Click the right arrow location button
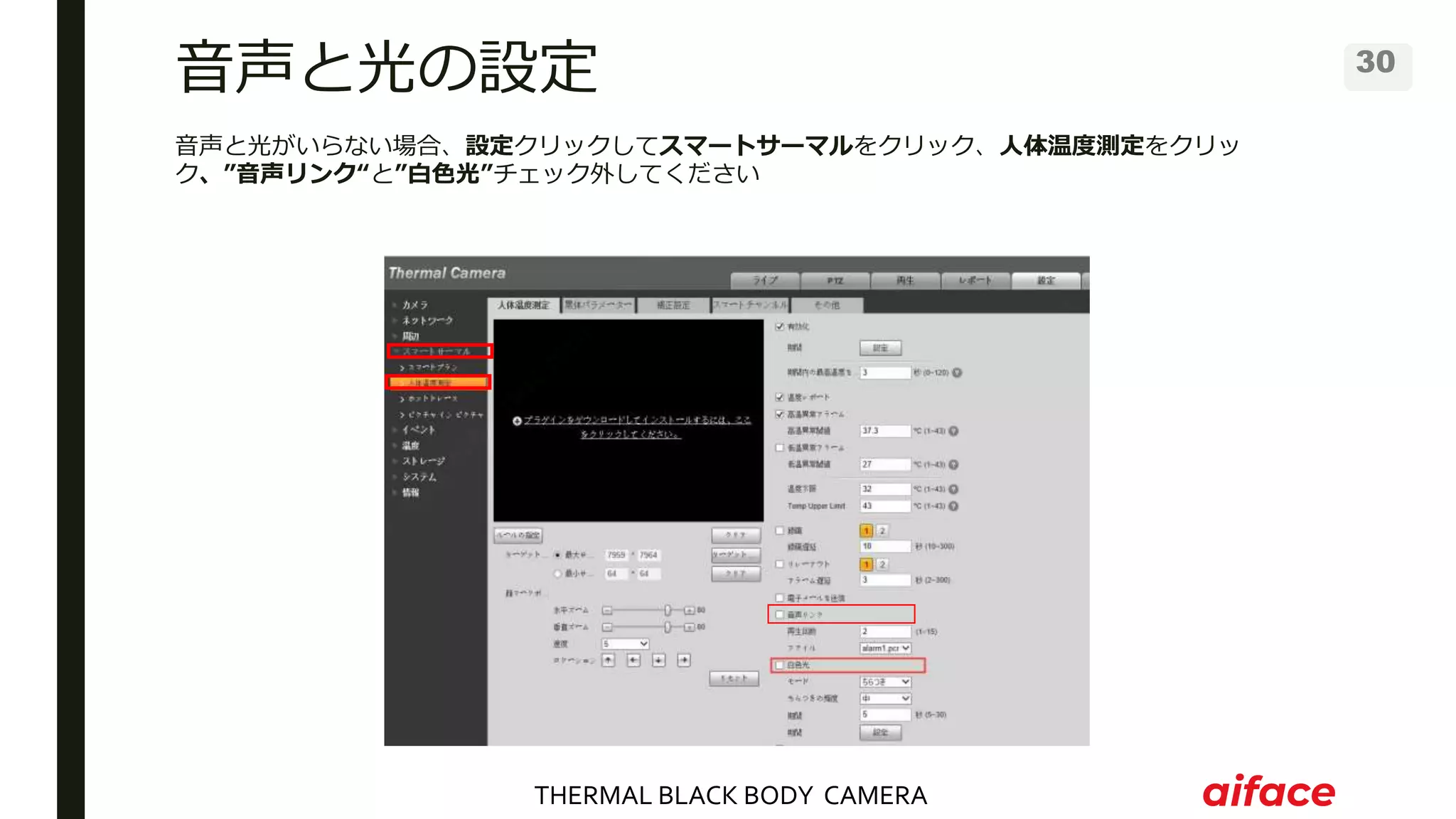Screen dimensions: 1456x819 (x=683, y=660)
